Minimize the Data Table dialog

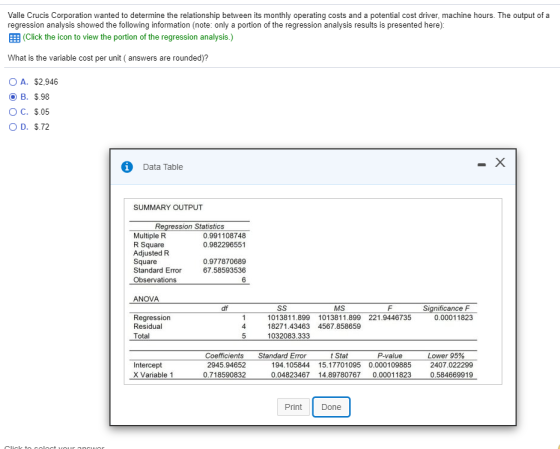482,164
